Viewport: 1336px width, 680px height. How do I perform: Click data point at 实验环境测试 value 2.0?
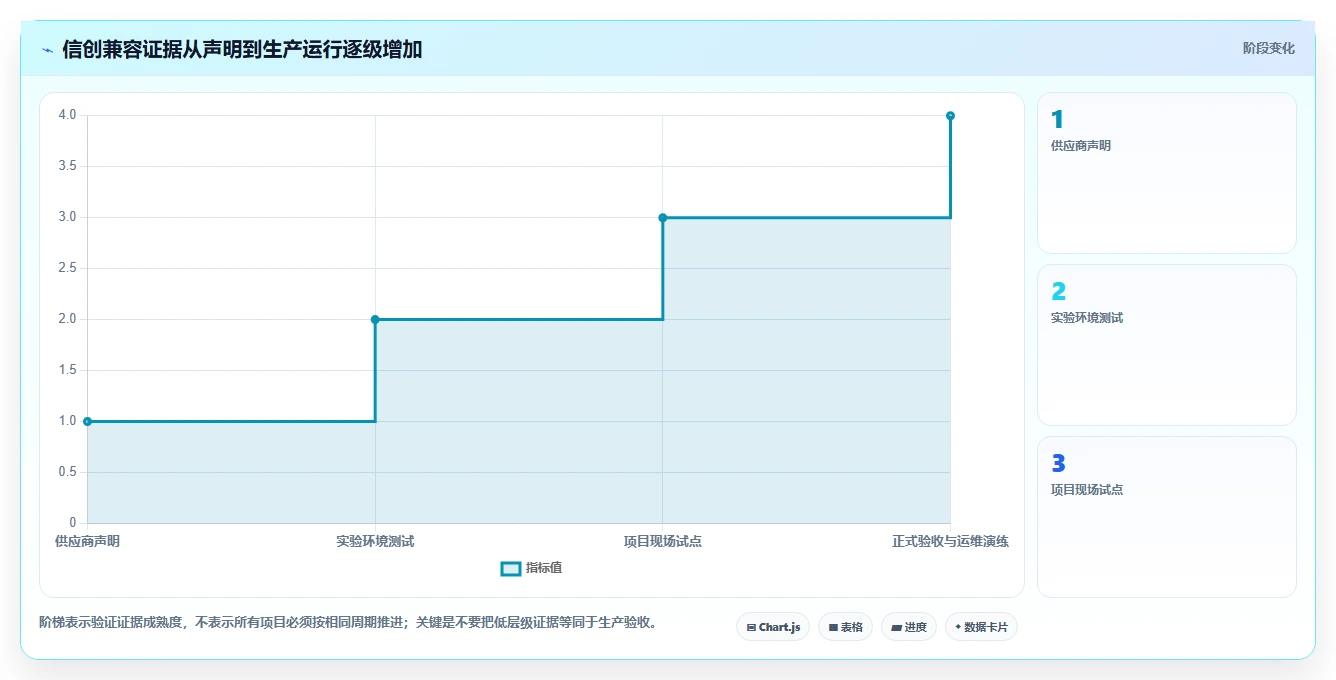(375, 319)
